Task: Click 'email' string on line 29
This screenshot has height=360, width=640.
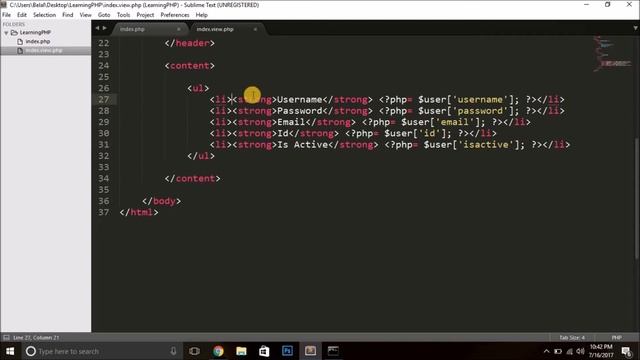Action: point(454,122)
